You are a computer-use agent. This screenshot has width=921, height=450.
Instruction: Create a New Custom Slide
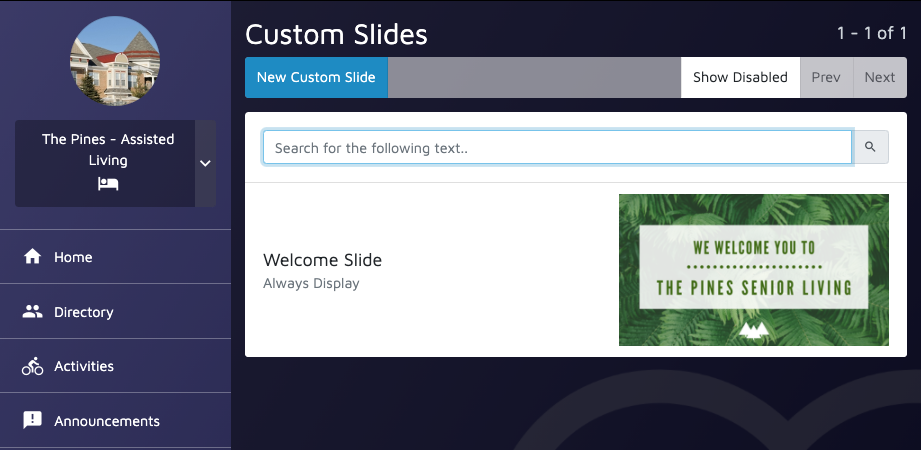tap(316, 77)
